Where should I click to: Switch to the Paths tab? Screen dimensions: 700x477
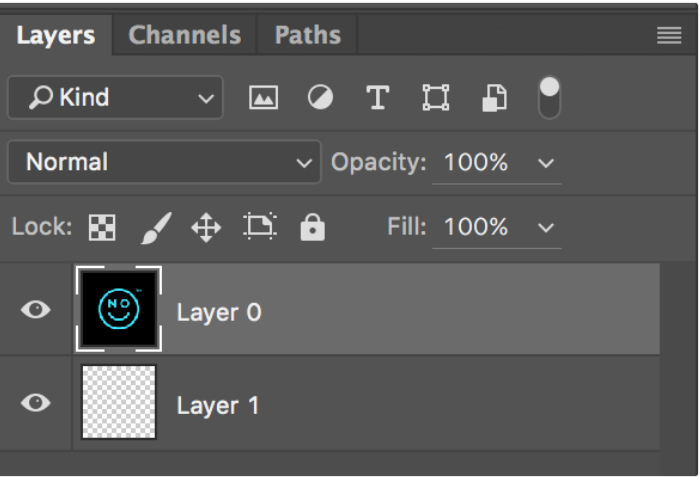point(307,36)
